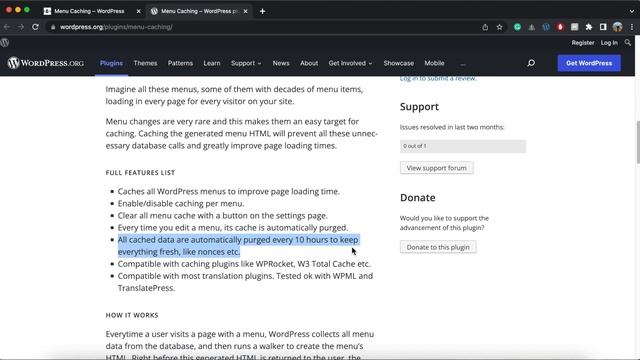Click the address bar URL field
640x360 pixels.
261,27
